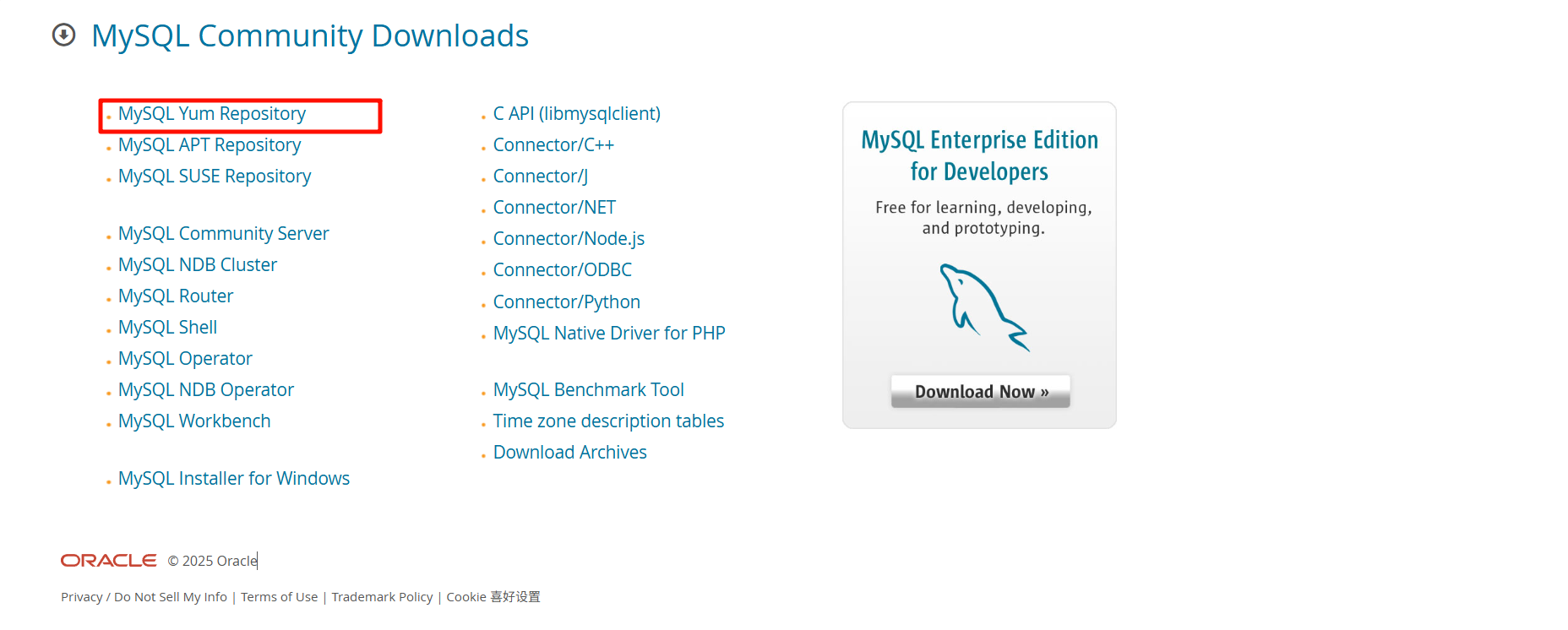Click the Oracle logo in footer
The image size is (1568, 630).
pos(108,561)
